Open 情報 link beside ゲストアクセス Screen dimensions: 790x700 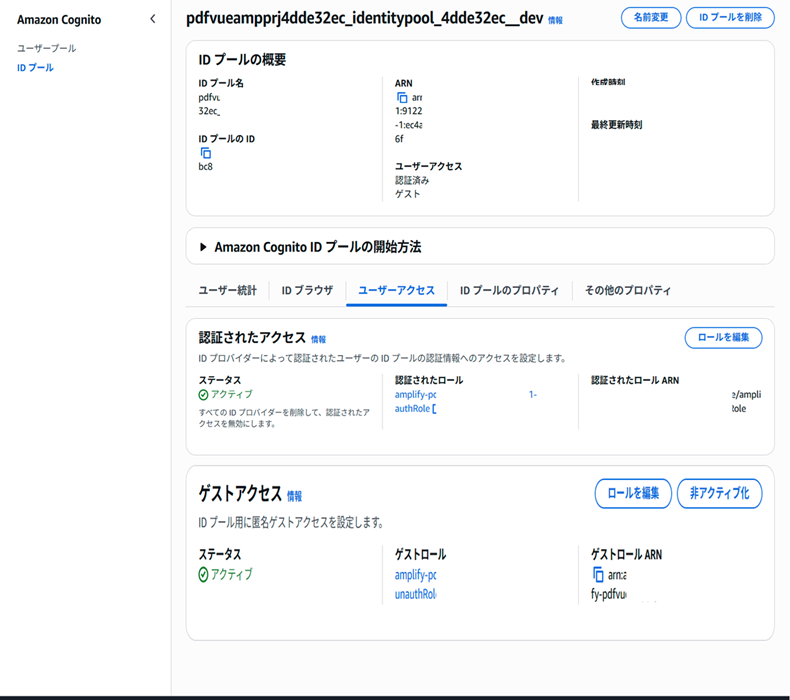294,496
